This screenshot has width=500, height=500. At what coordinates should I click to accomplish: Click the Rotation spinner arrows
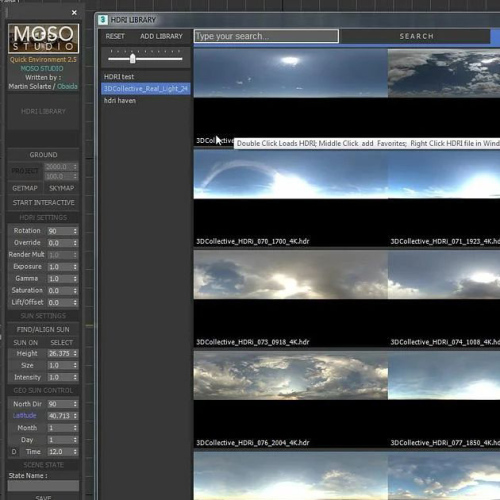pos(75,231)
